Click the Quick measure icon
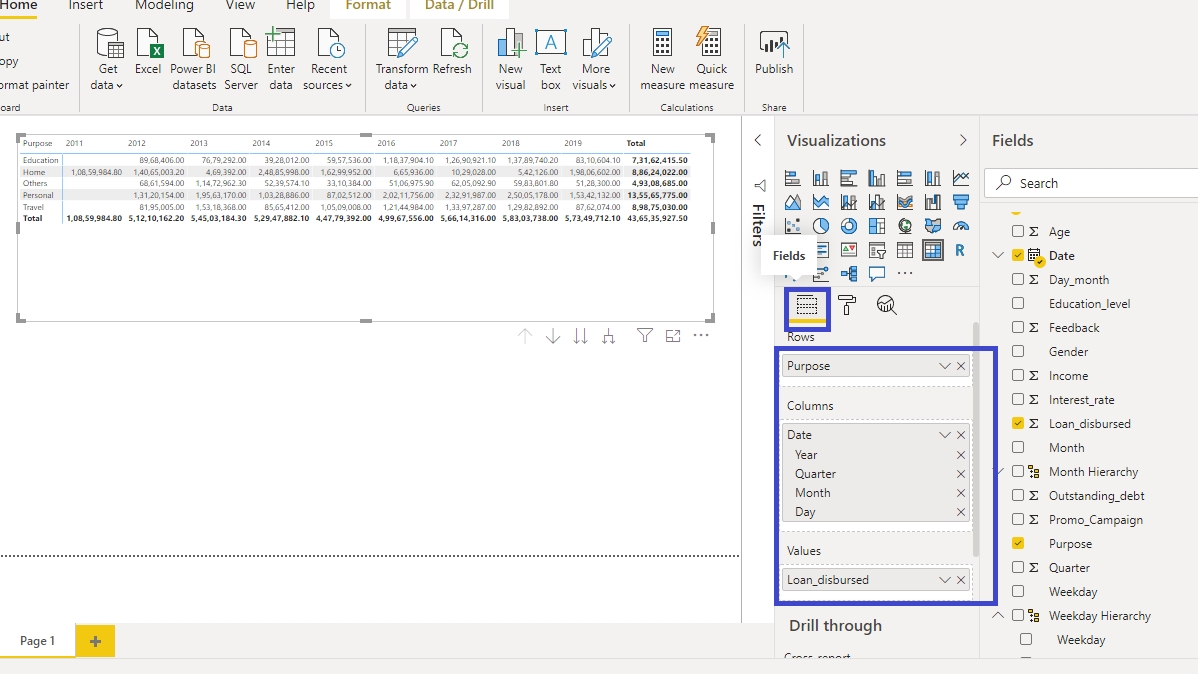The width and height of the screenshot is (1198, 674). coord(711,59)
